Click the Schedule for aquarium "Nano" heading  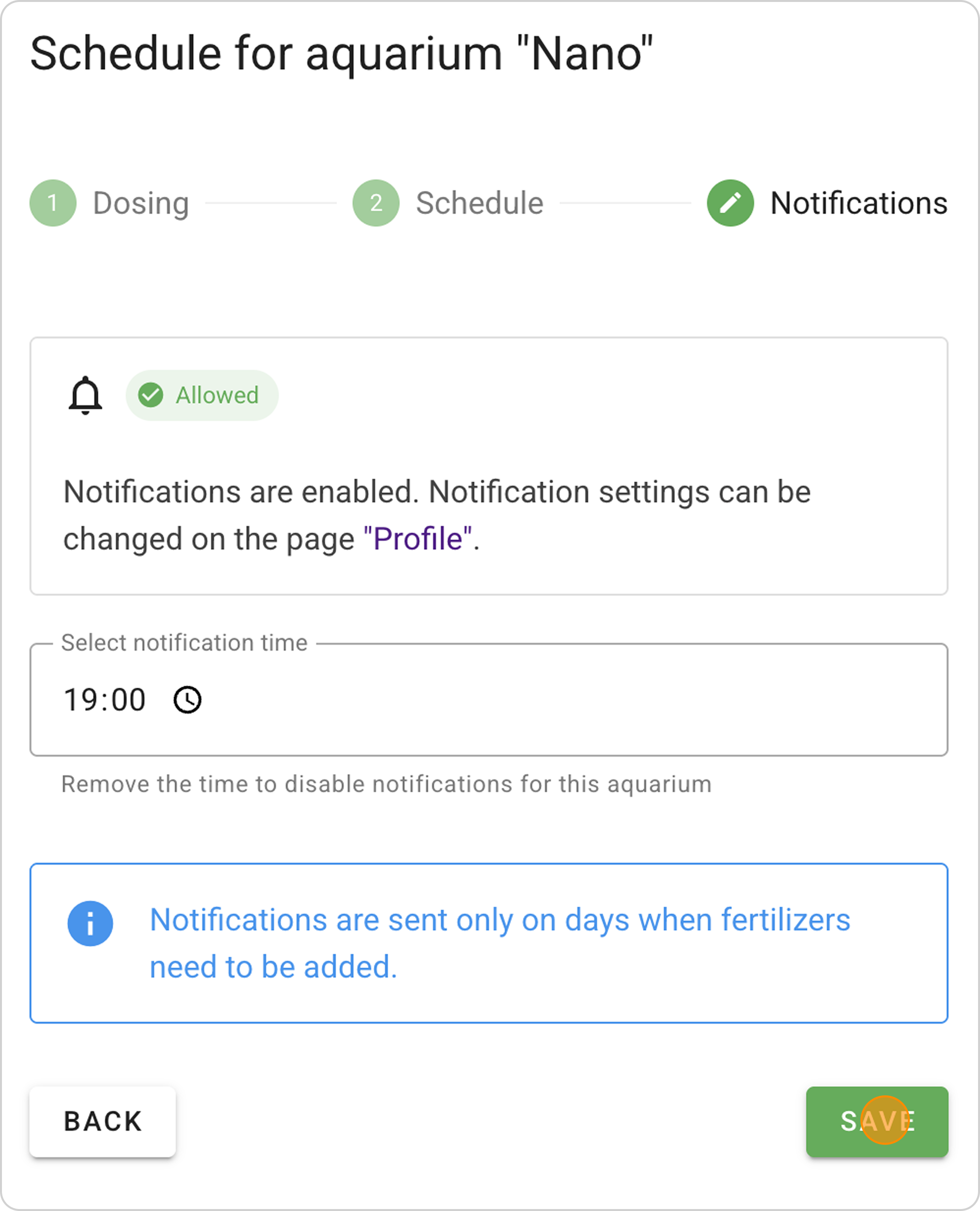tap(341, 53)
